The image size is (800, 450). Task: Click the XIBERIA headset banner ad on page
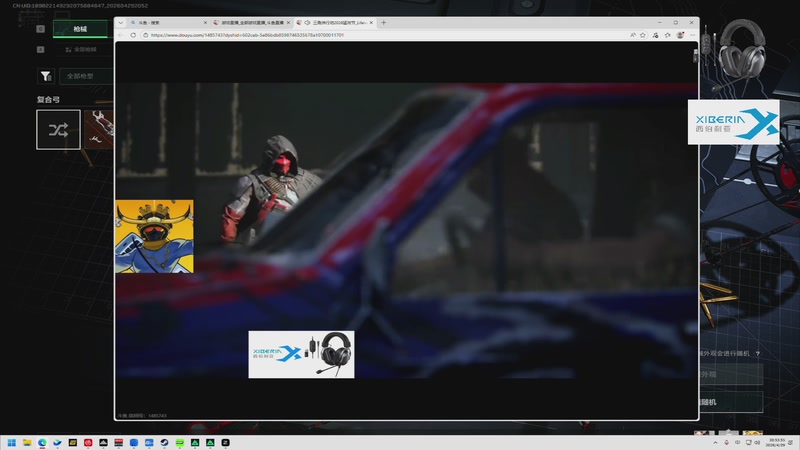click(301, 355)
